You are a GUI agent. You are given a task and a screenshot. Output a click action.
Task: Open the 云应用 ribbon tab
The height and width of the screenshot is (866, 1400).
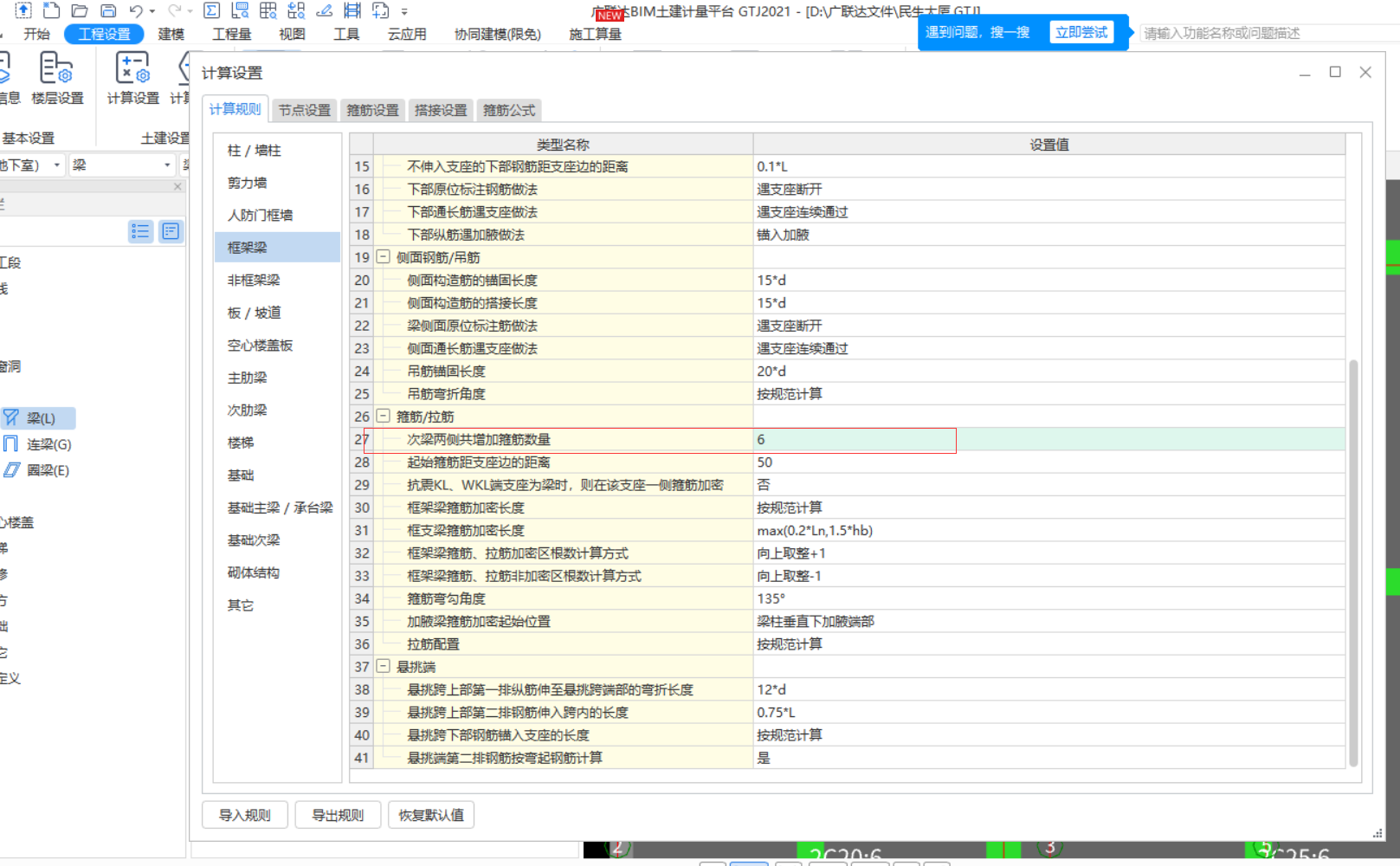(407, 34)
